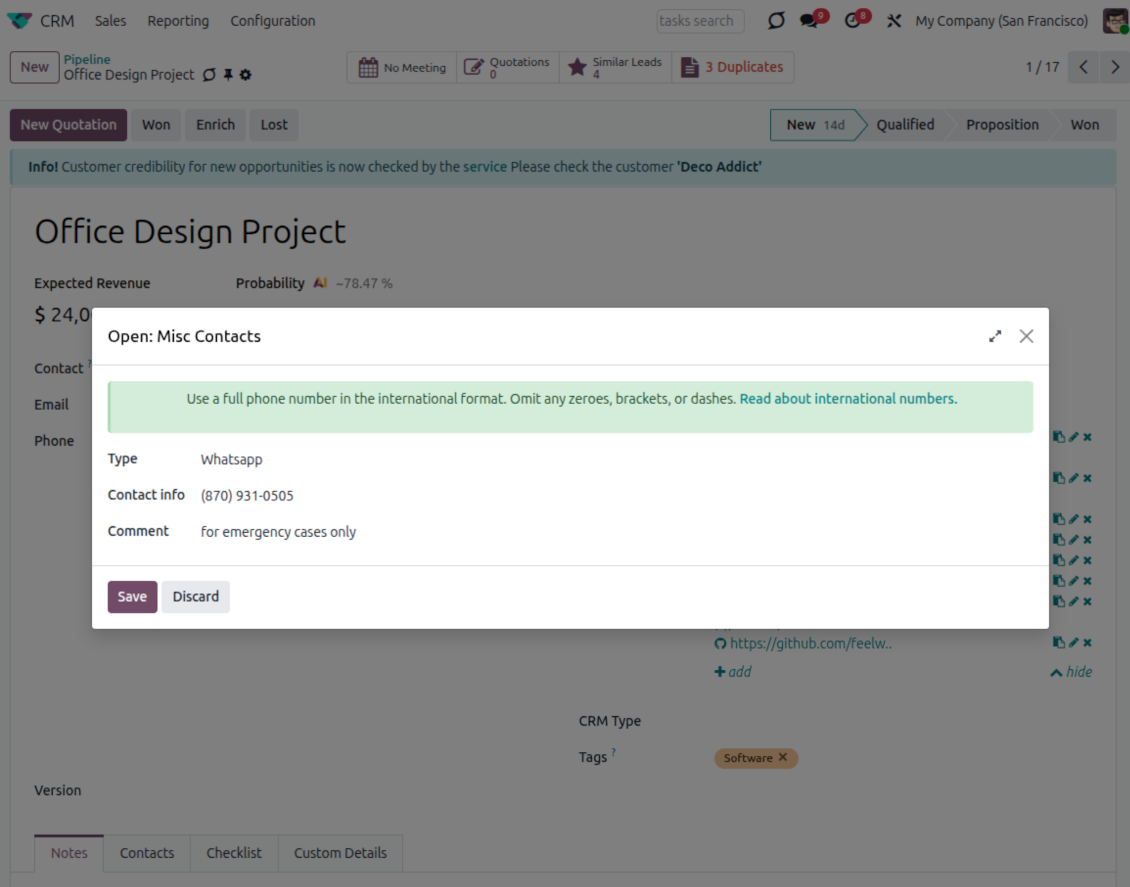Open the My Company (San Francisco) switcher
Screen dimensions: 1130x887
pos(1001,21)
